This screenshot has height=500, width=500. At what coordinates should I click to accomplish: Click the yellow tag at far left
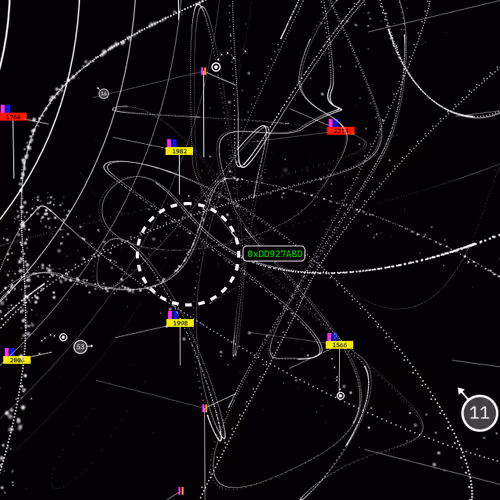17,360
